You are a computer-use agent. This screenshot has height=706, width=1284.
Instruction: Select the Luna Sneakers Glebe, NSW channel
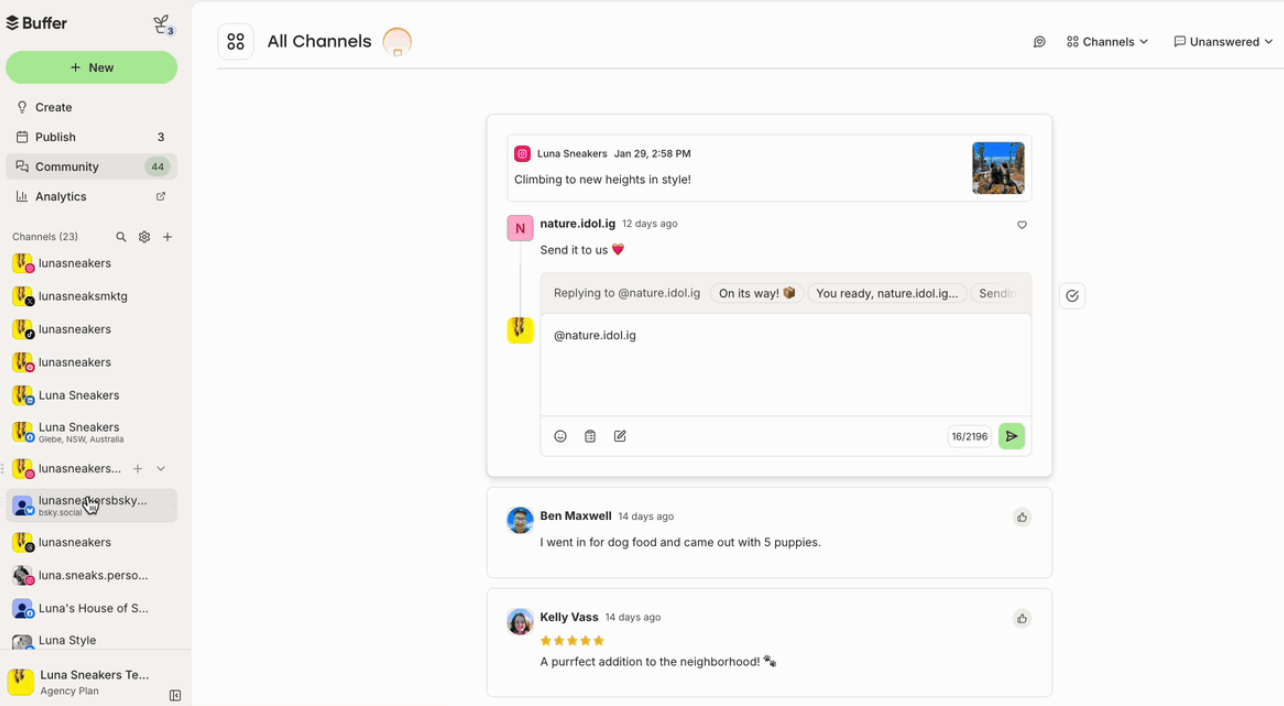point(92,432)
